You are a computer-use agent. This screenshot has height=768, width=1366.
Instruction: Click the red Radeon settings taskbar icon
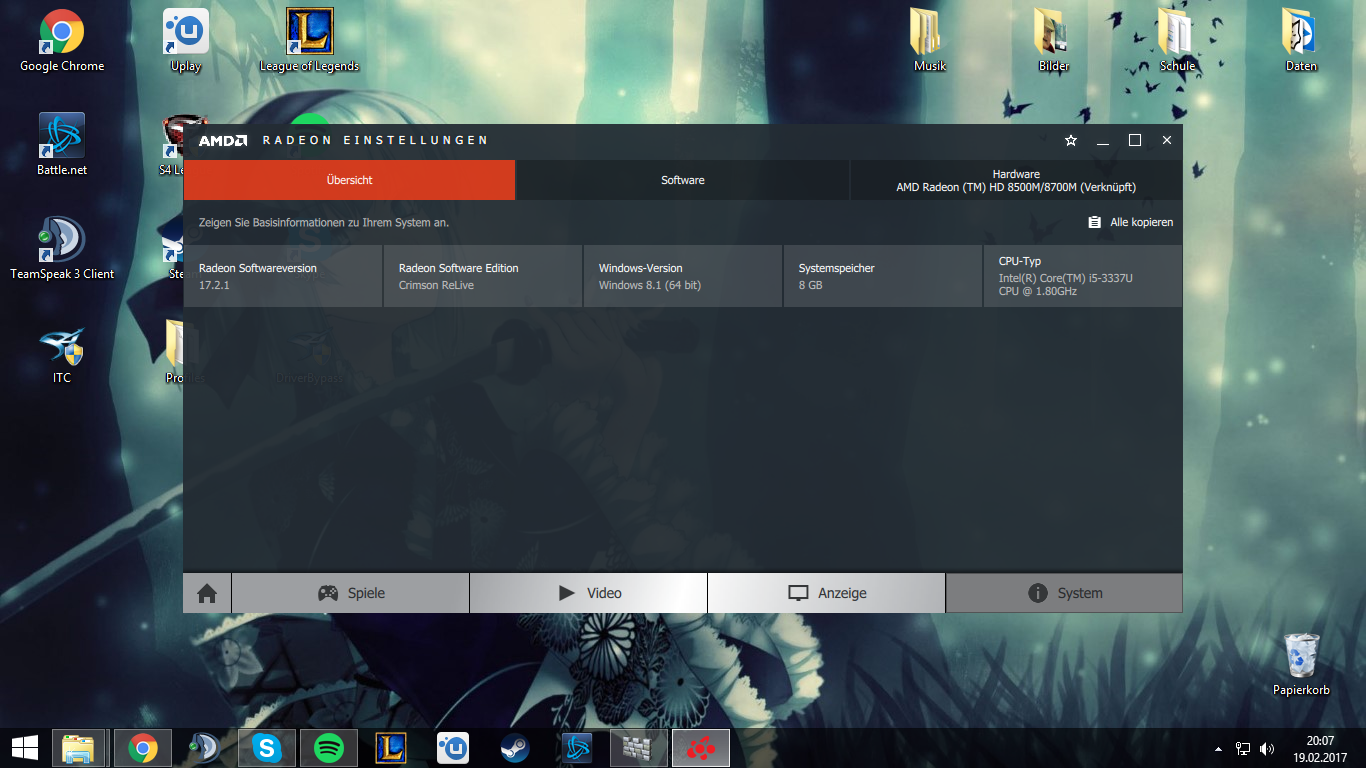click(x=701, y=748)
